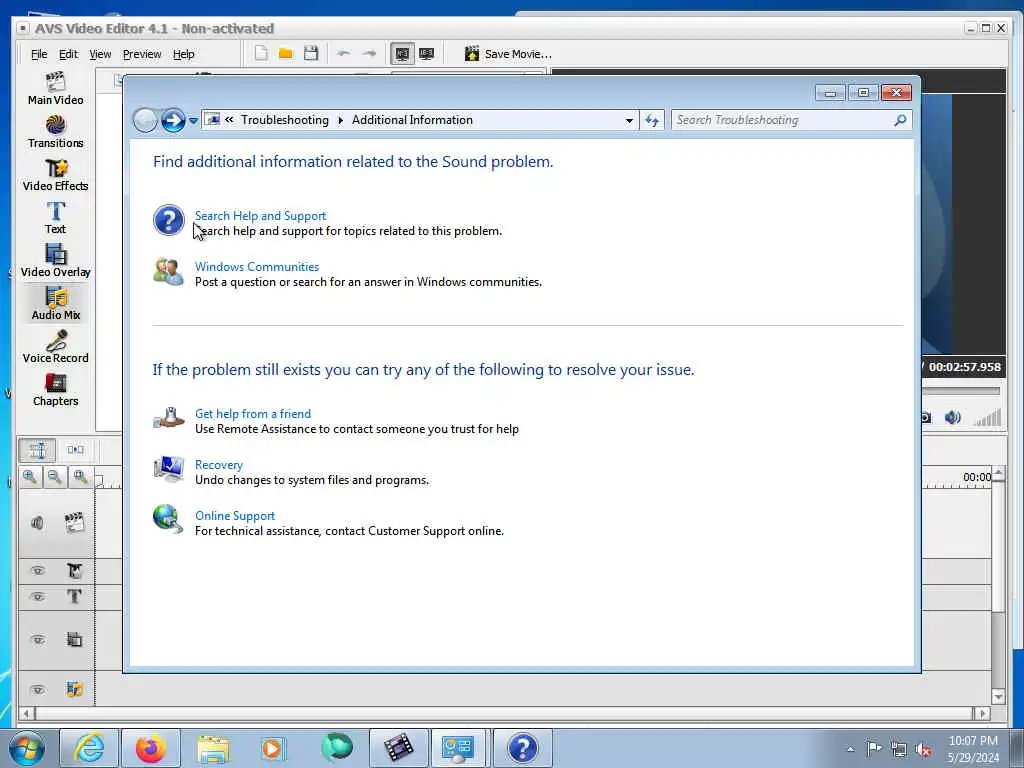Click the muted volume tray icon
This screenshot has height=768, width=1024.
pyautogui.click(x=923, y=749)
